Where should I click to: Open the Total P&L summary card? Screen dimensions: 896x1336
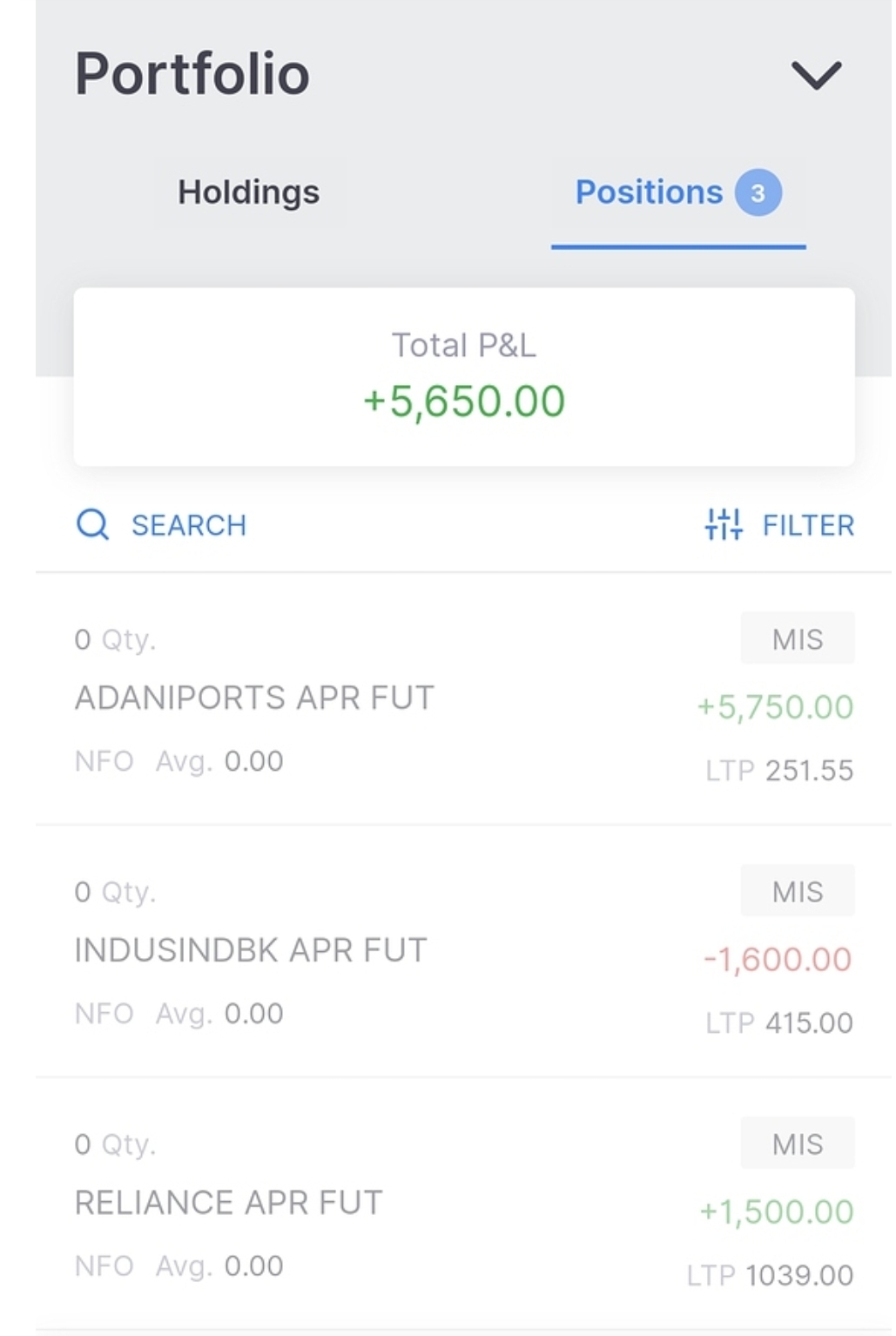click(x=464, y=377)
